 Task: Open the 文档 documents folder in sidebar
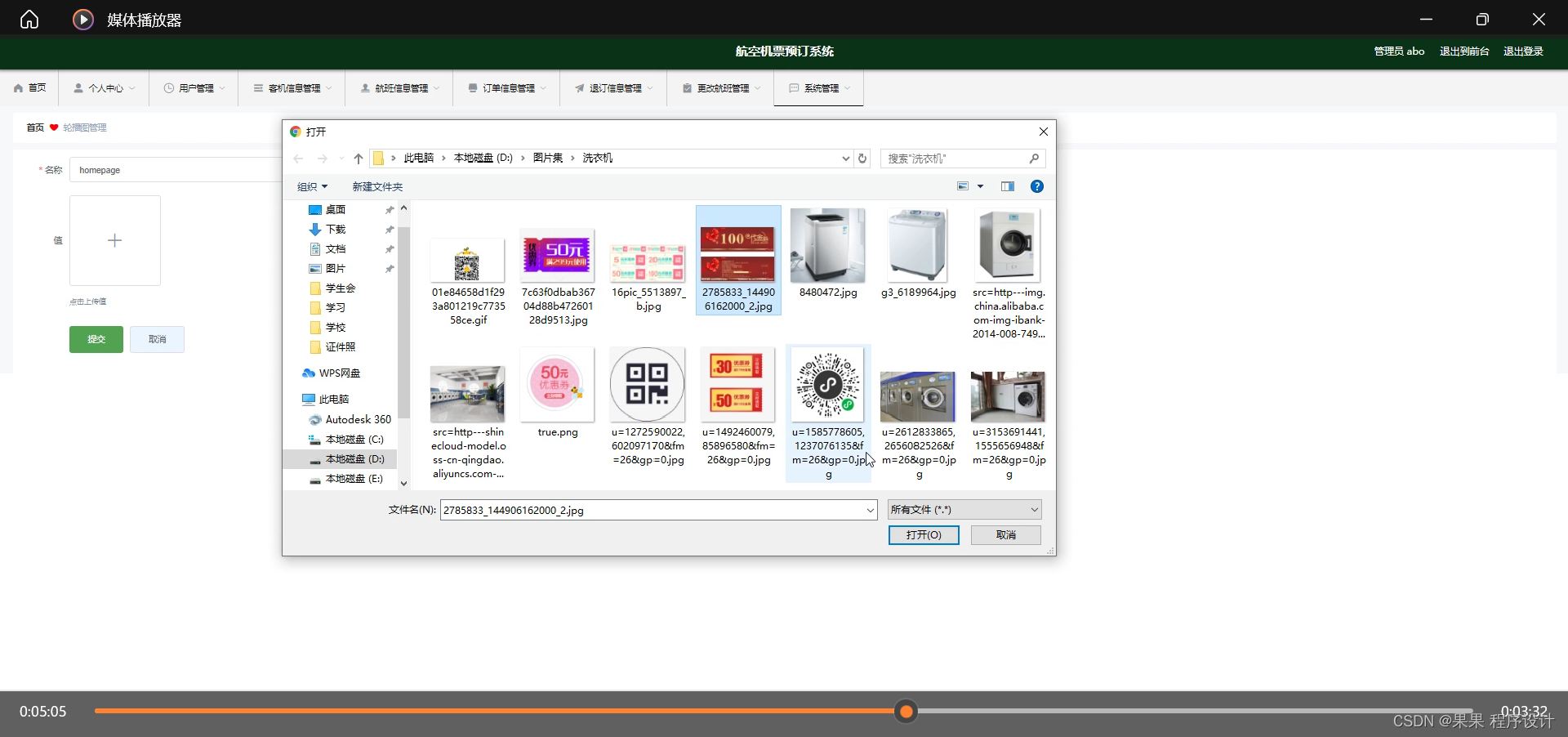(x=336, y=249)
